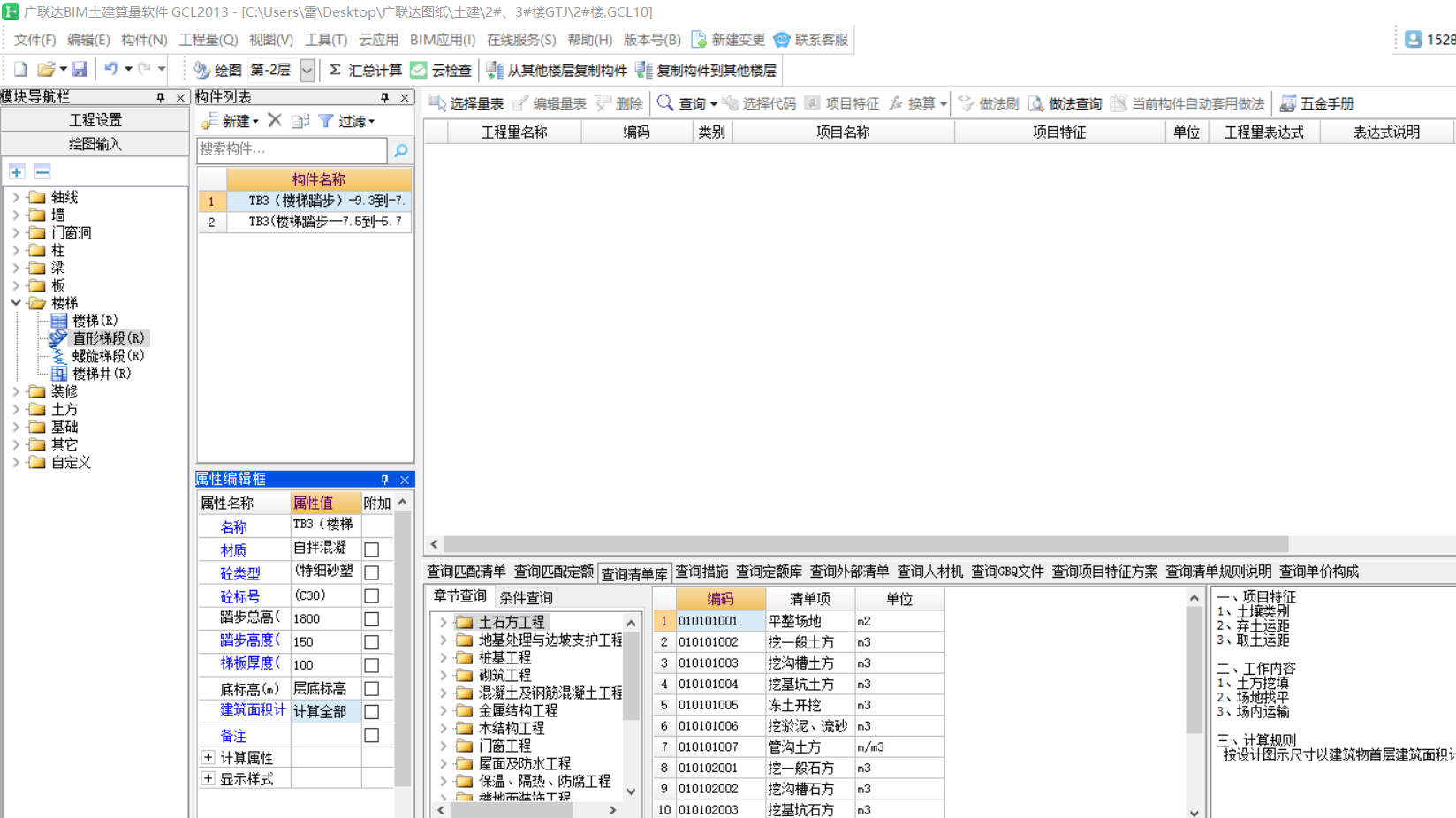The height and width of the screenshot is (818, 1456).
Task: Click the 搜索构件 search field
Action: [292, 149]
